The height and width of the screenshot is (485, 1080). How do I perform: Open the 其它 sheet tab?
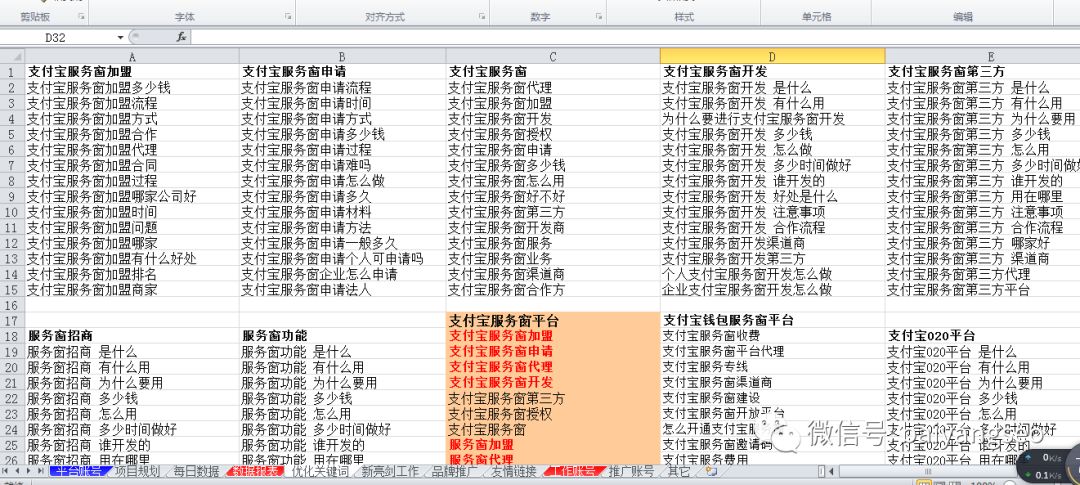[678, 472]
